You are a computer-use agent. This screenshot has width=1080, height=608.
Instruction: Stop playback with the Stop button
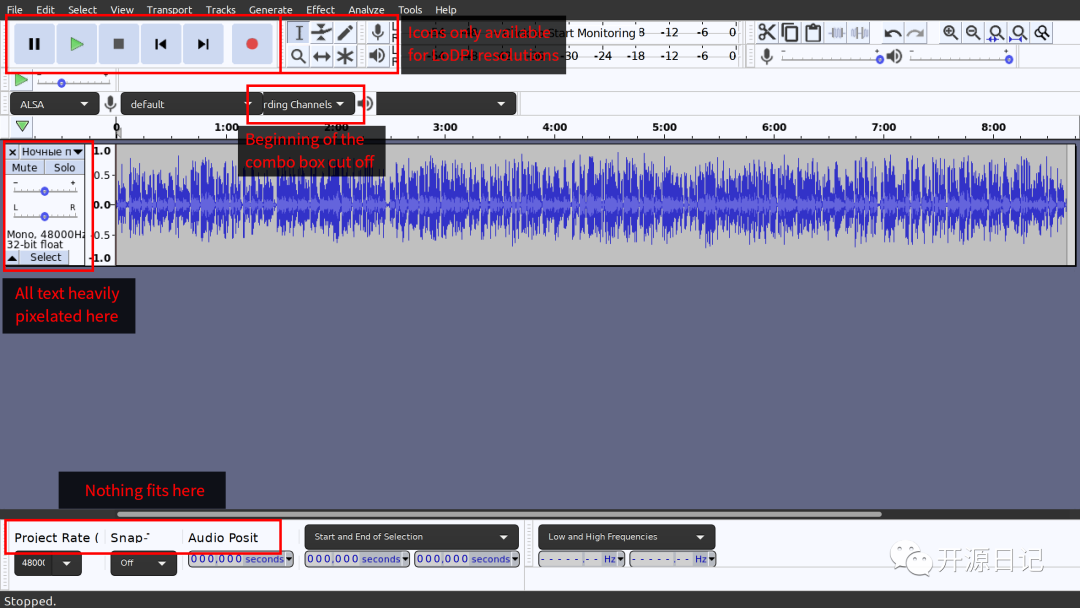pyautogui.click(x=118, y=44)
